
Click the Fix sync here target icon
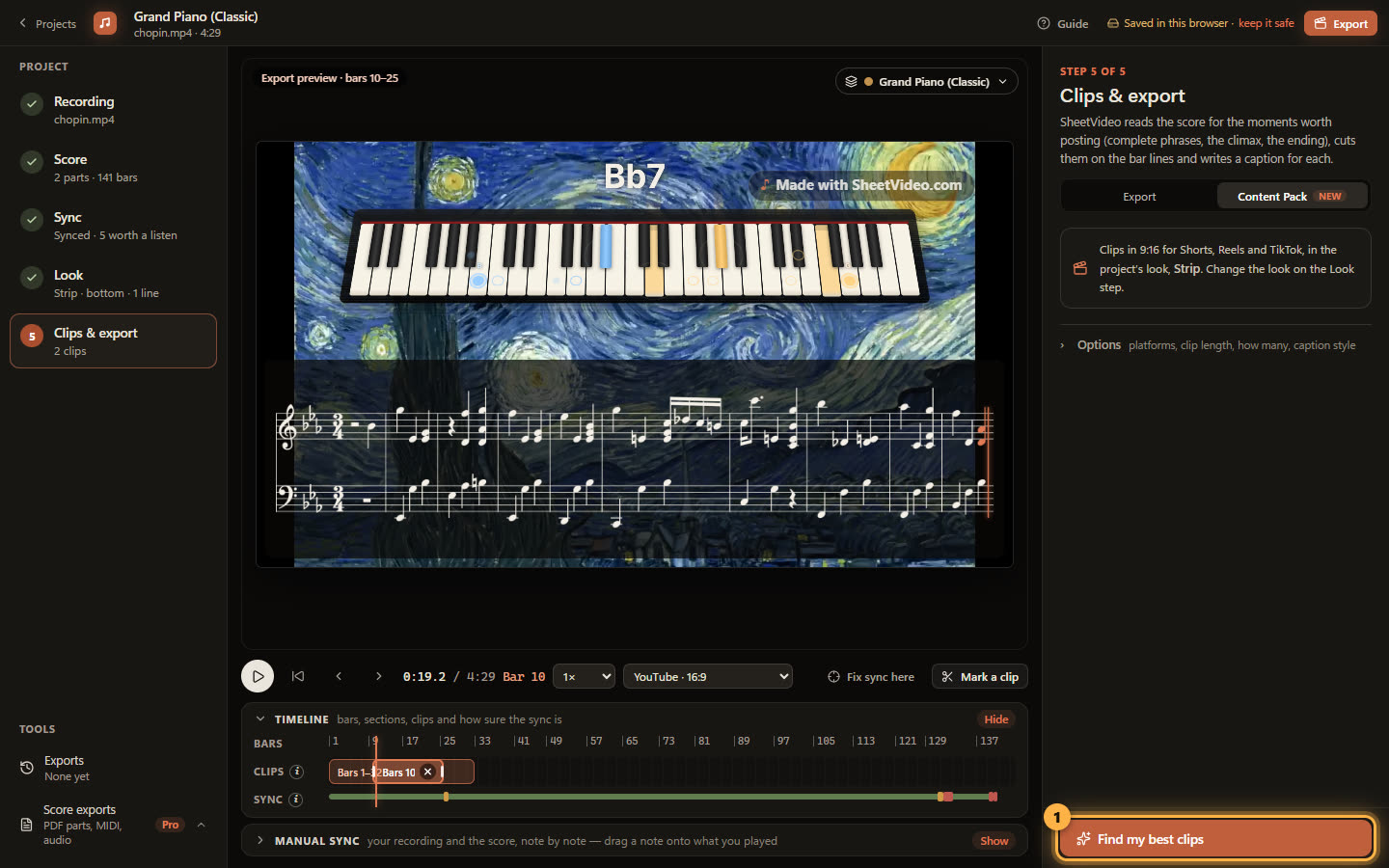pyautogui.click(x=833, y=677)
